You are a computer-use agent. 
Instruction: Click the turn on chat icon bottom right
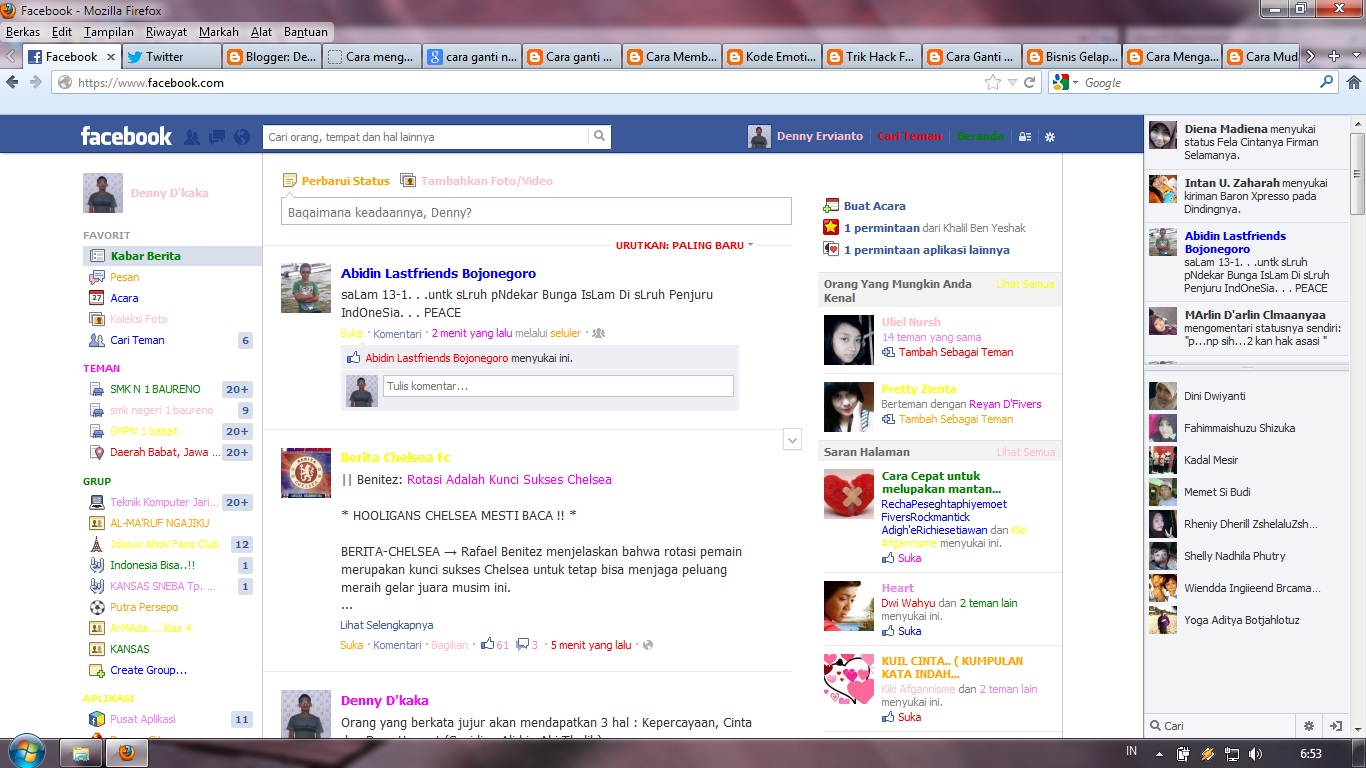[x=1337, y=725]
